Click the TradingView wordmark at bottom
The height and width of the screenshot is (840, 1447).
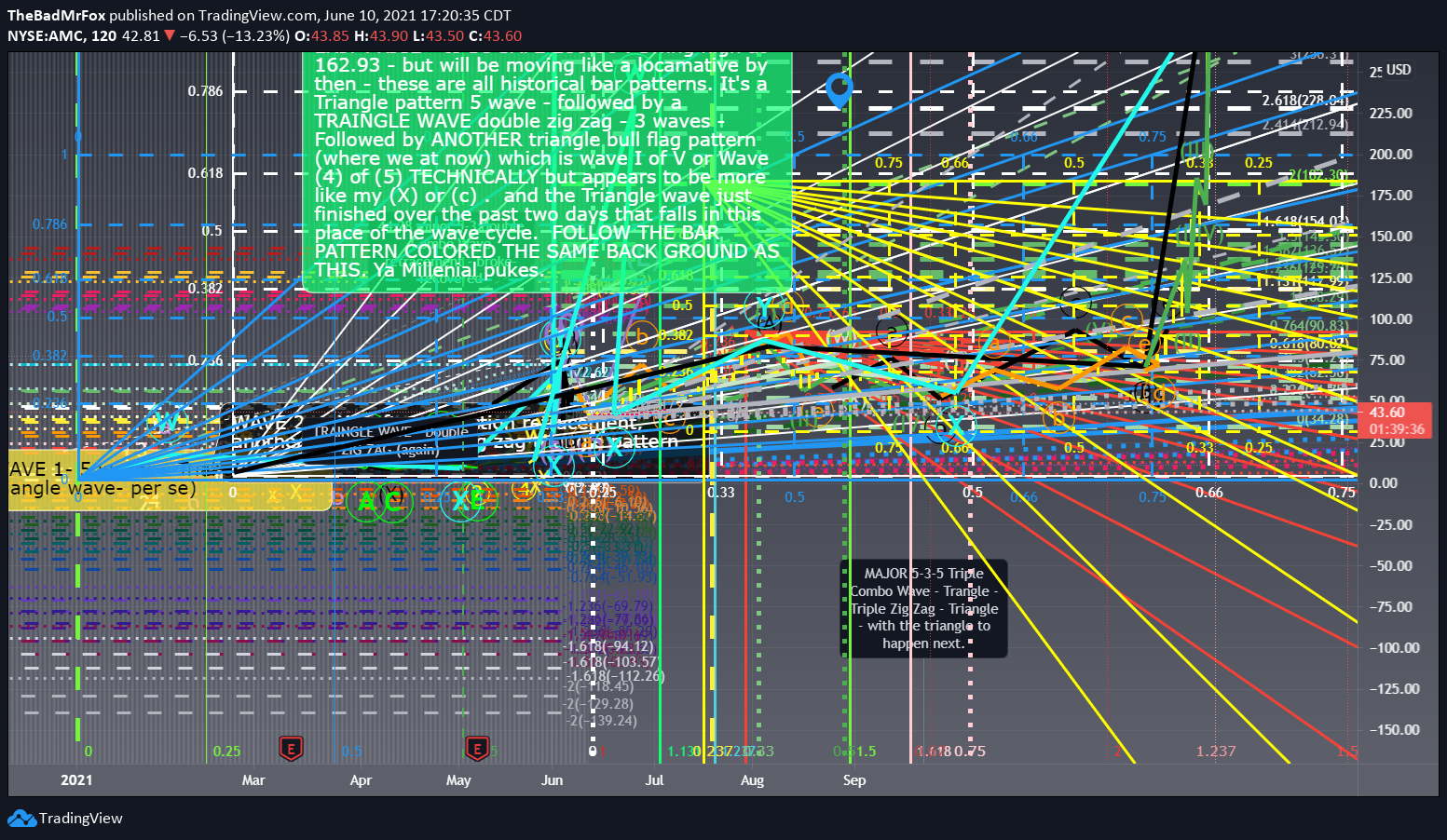coord(81,819)
